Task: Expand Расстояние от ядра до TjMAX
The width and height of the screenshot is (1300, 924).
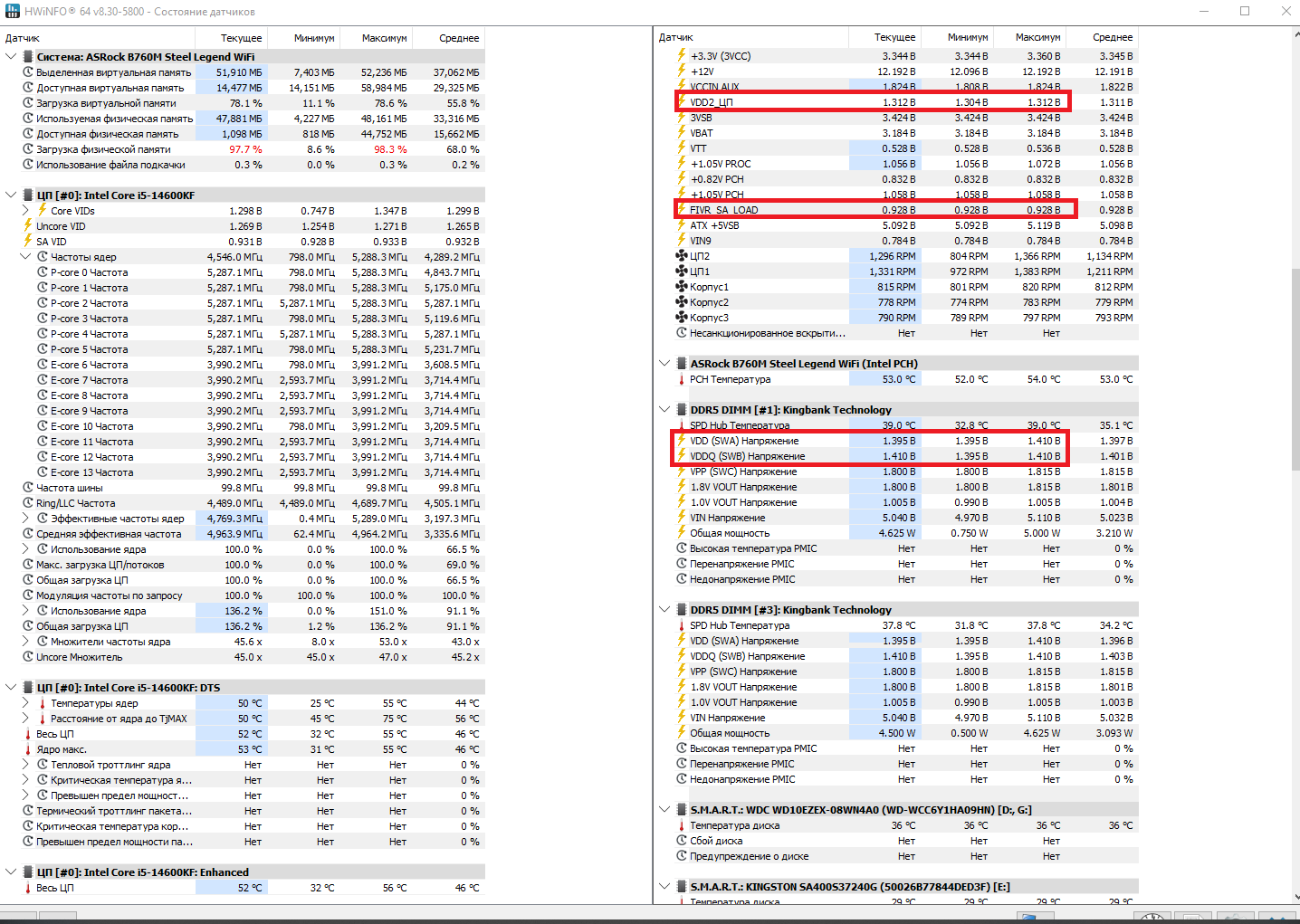Action: 25,719
